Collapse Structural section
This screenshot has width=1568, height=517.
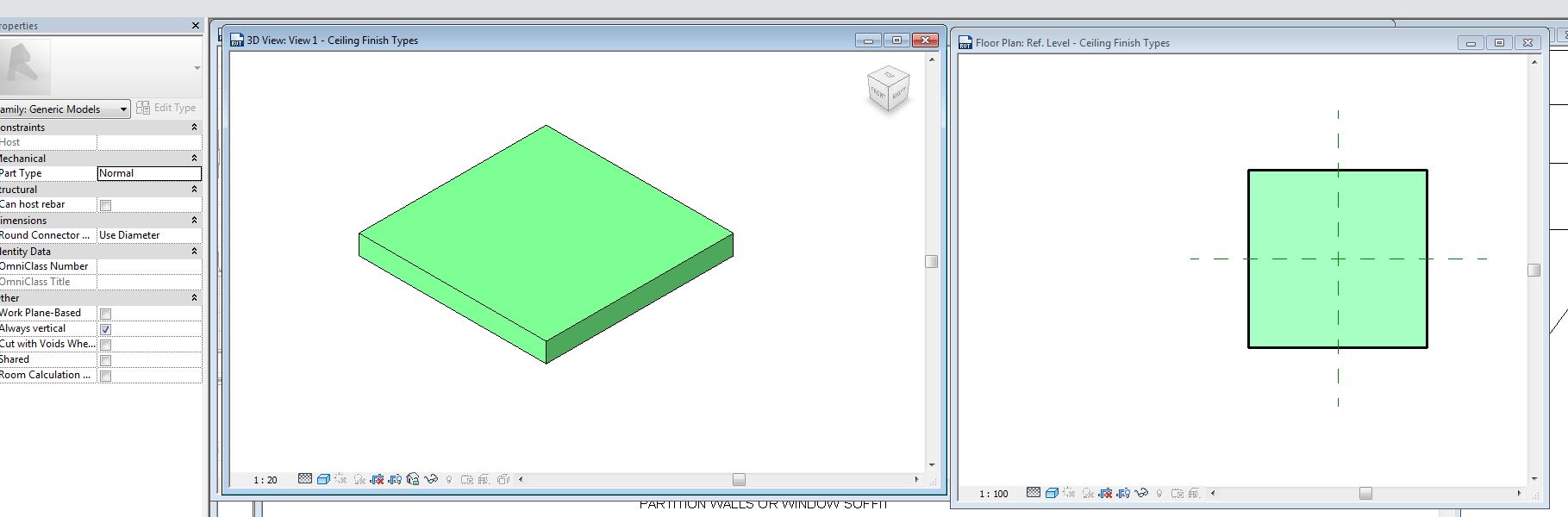194,189
